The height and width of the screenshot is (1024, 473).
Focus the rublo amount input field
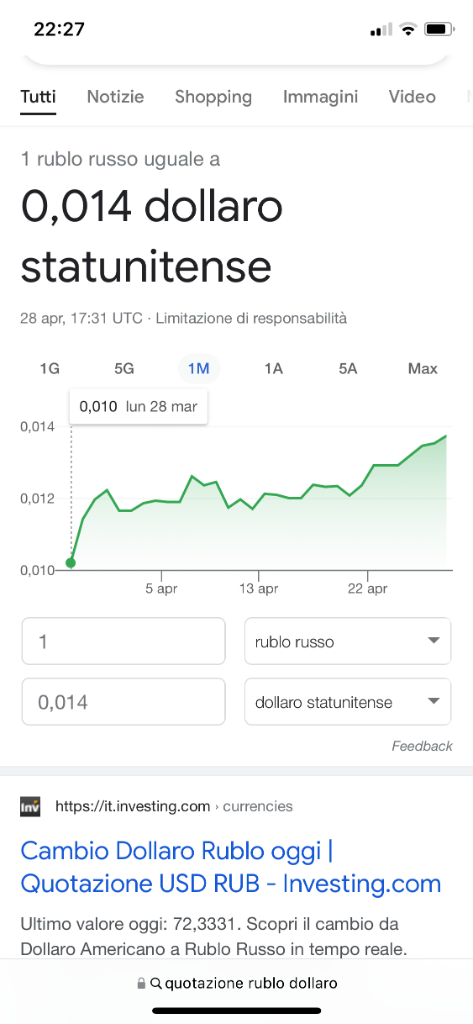(x=123, y=641)
